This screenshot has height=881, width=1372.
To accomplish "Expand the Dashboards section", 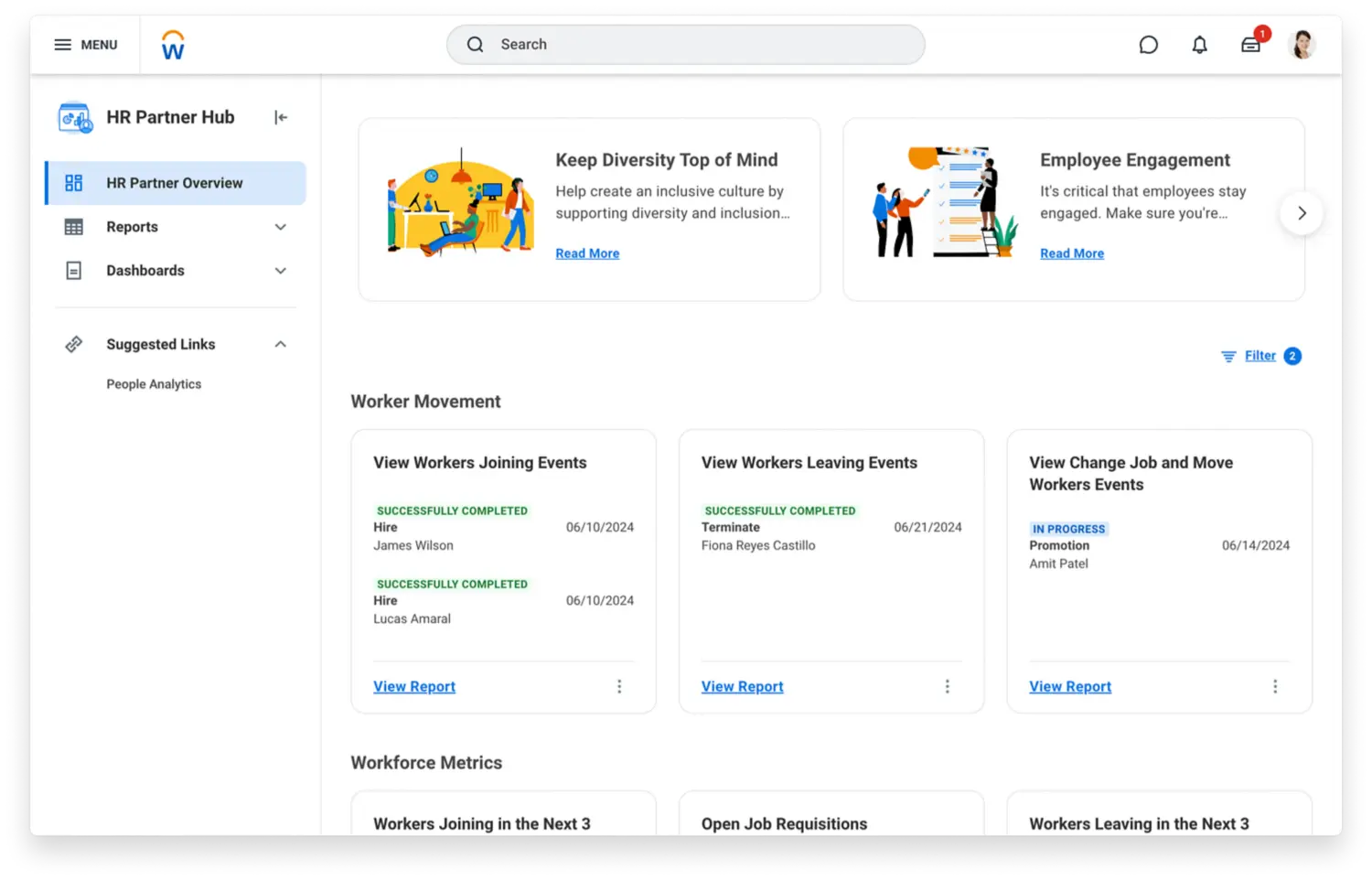I will pos(280,270).
